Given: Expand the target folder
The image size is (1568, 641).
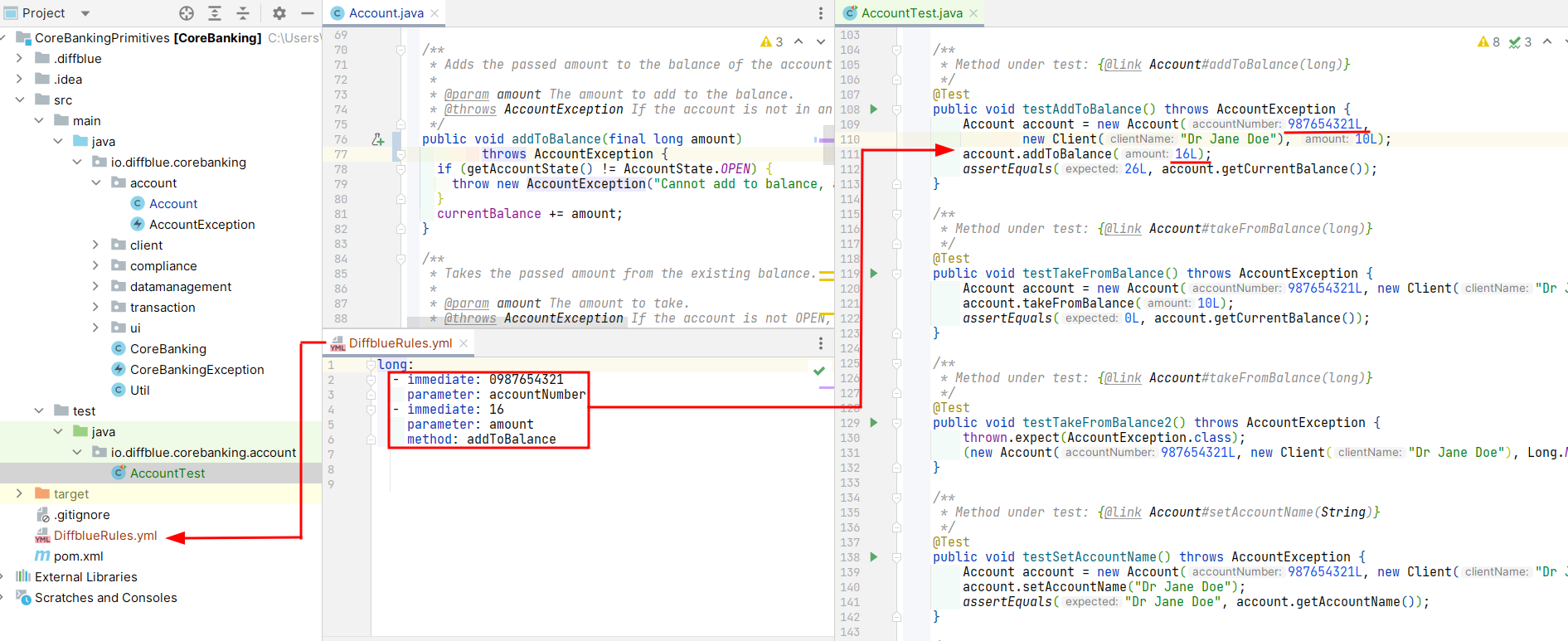Looking at the screenshot, I should pos(20,494).
